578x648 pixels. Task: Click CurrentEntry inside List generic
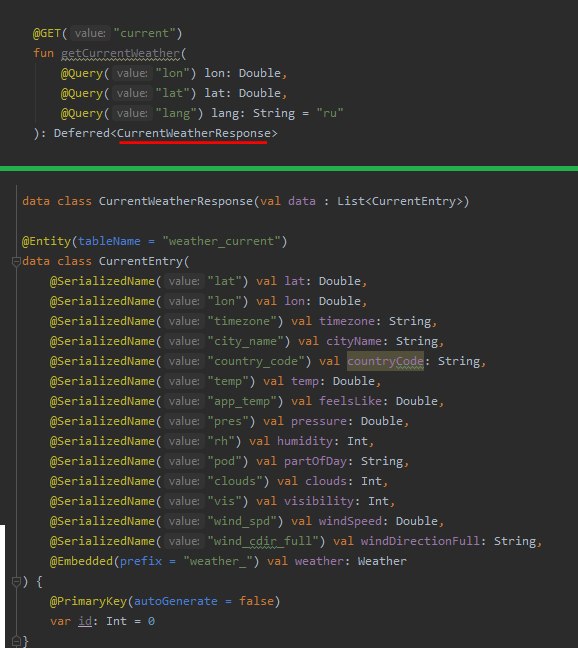point(414,201)
